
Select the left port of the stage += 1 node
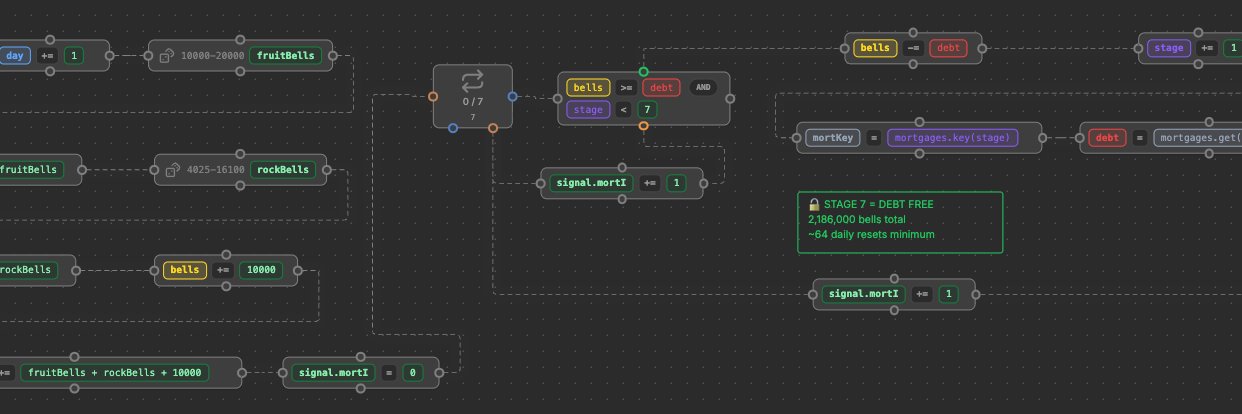(x=1139, y=48)
